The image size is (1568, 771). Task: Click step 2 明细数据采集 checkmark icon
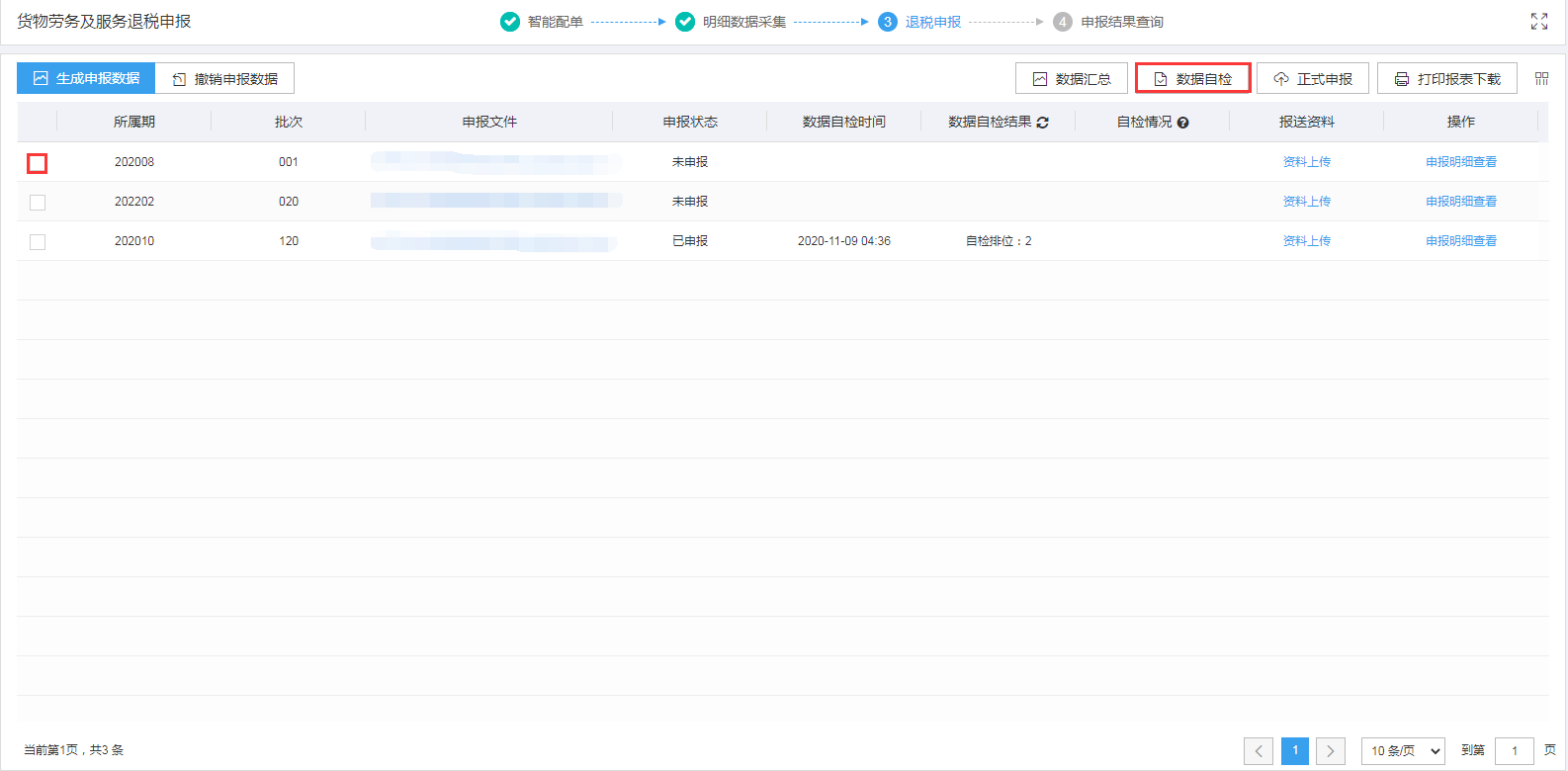click(685, 22)
